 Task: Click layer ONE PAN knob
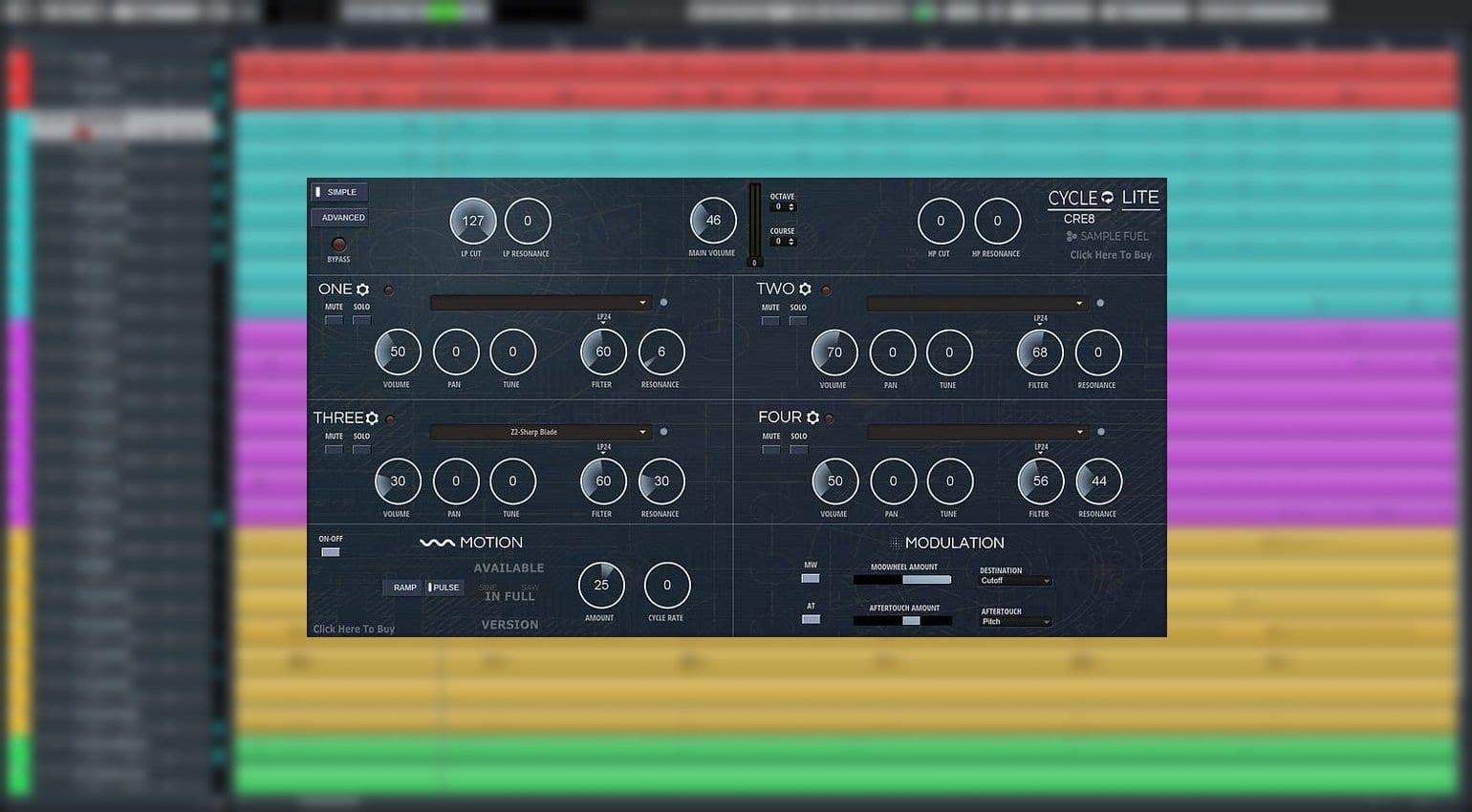click(456, 352)
